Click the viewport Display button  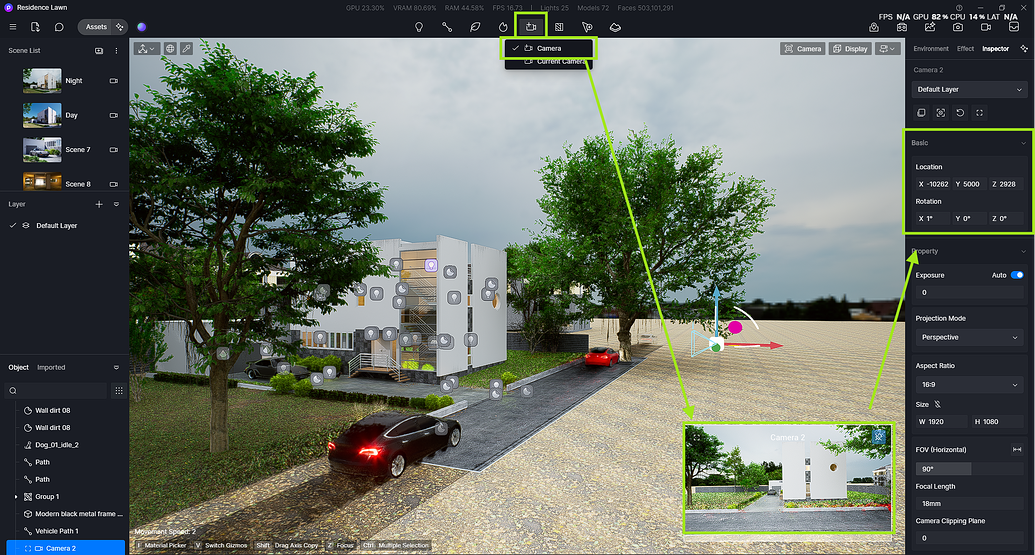click(850, 49)
